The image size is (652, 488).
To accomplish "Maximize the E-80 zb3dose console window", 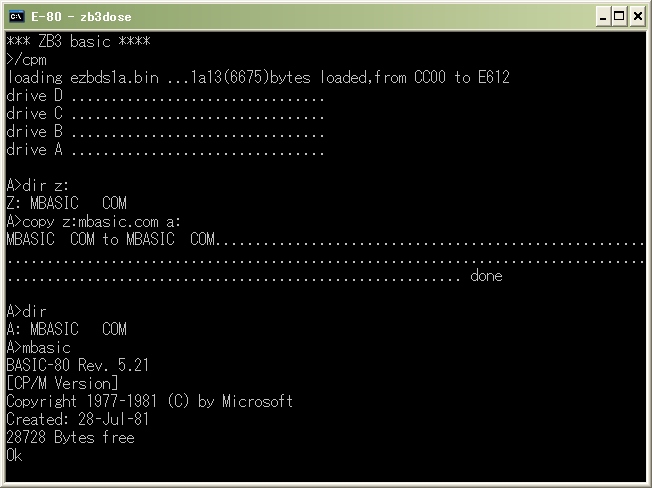I will click(619, 17).
